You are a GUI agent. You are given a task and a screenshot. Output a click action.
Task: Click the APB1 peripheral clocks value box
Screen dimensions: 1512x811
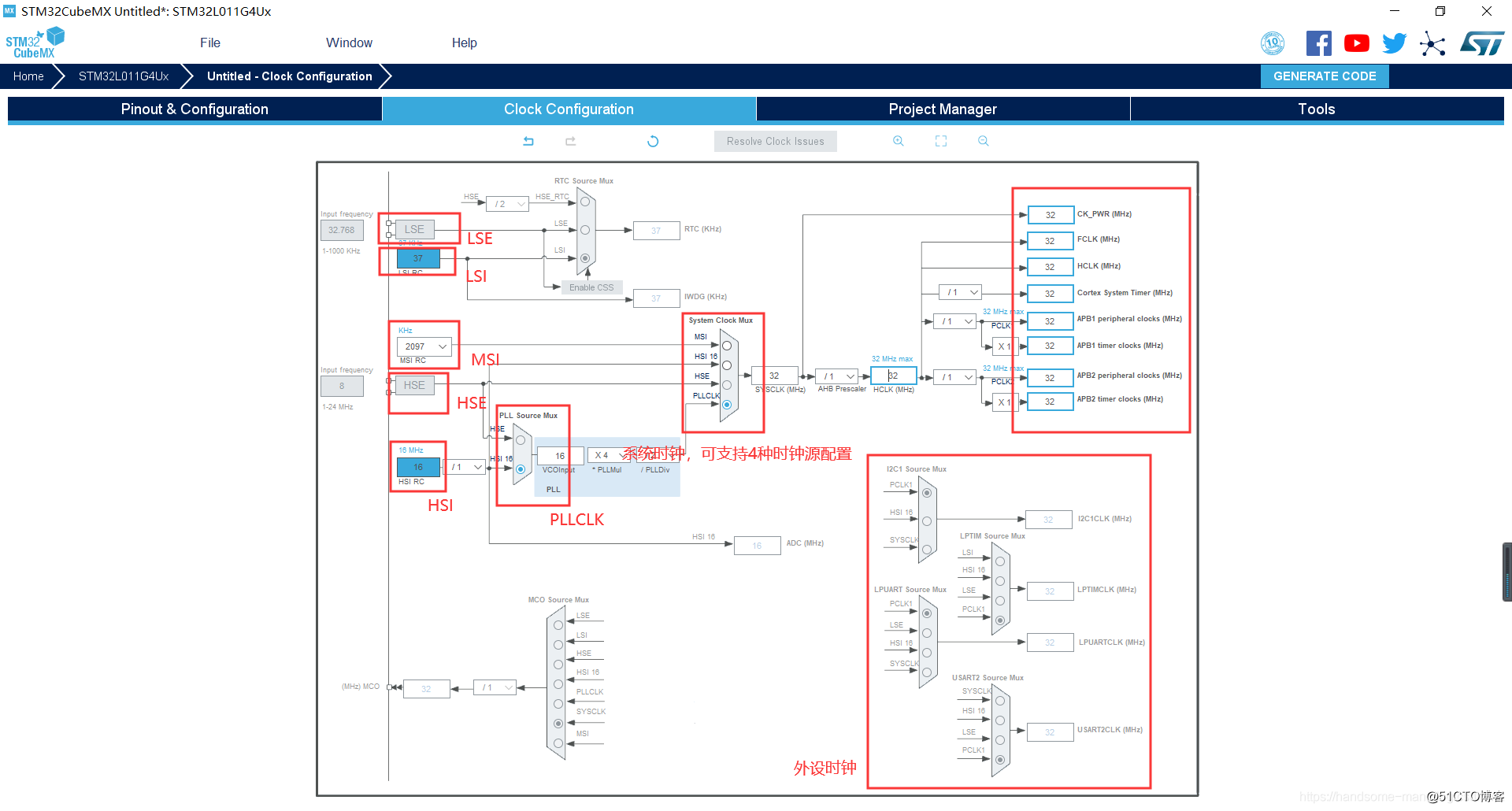tap(1051, 321)
